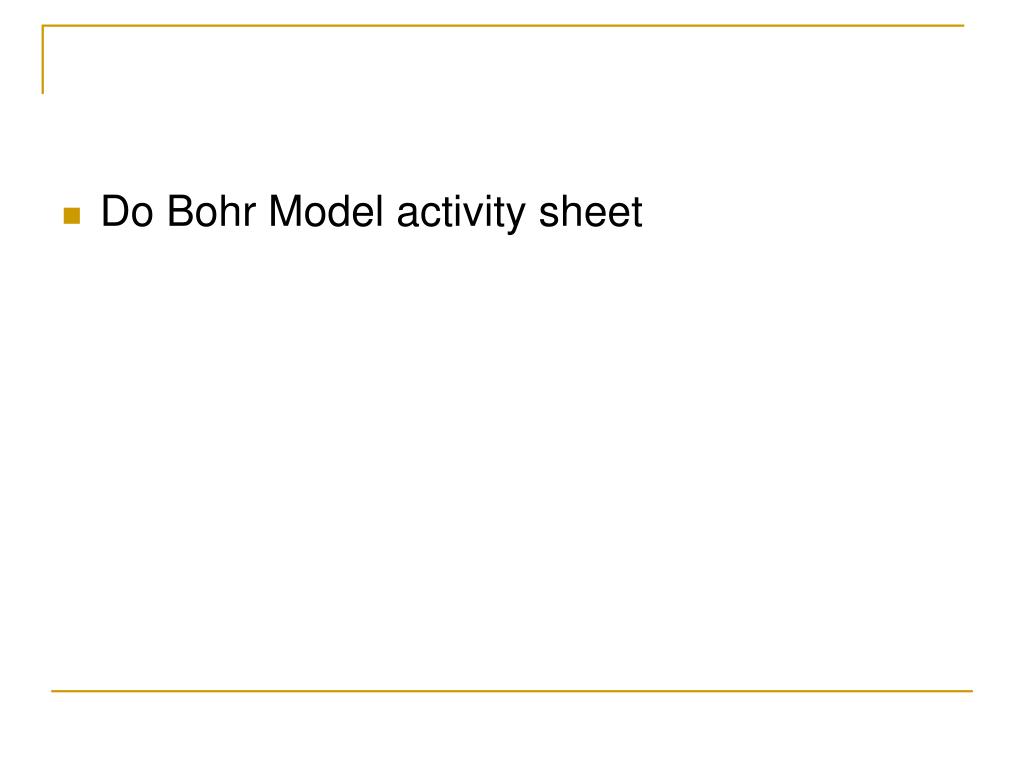Click empty space right of the word "sheet"
This screenshot has width=1024, height=768.
(803, 212)
